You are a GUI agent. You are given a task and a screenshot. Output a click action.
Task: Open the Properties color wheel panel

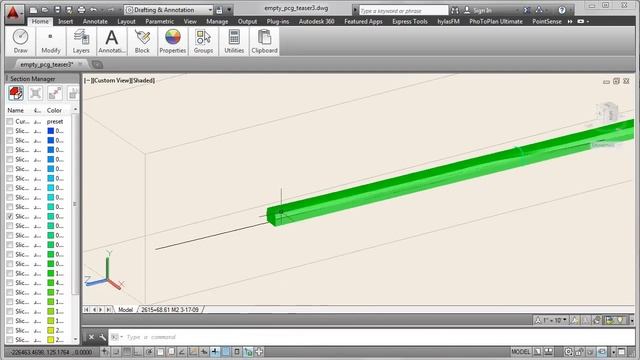pyautogui.click(x=173, y=41)
